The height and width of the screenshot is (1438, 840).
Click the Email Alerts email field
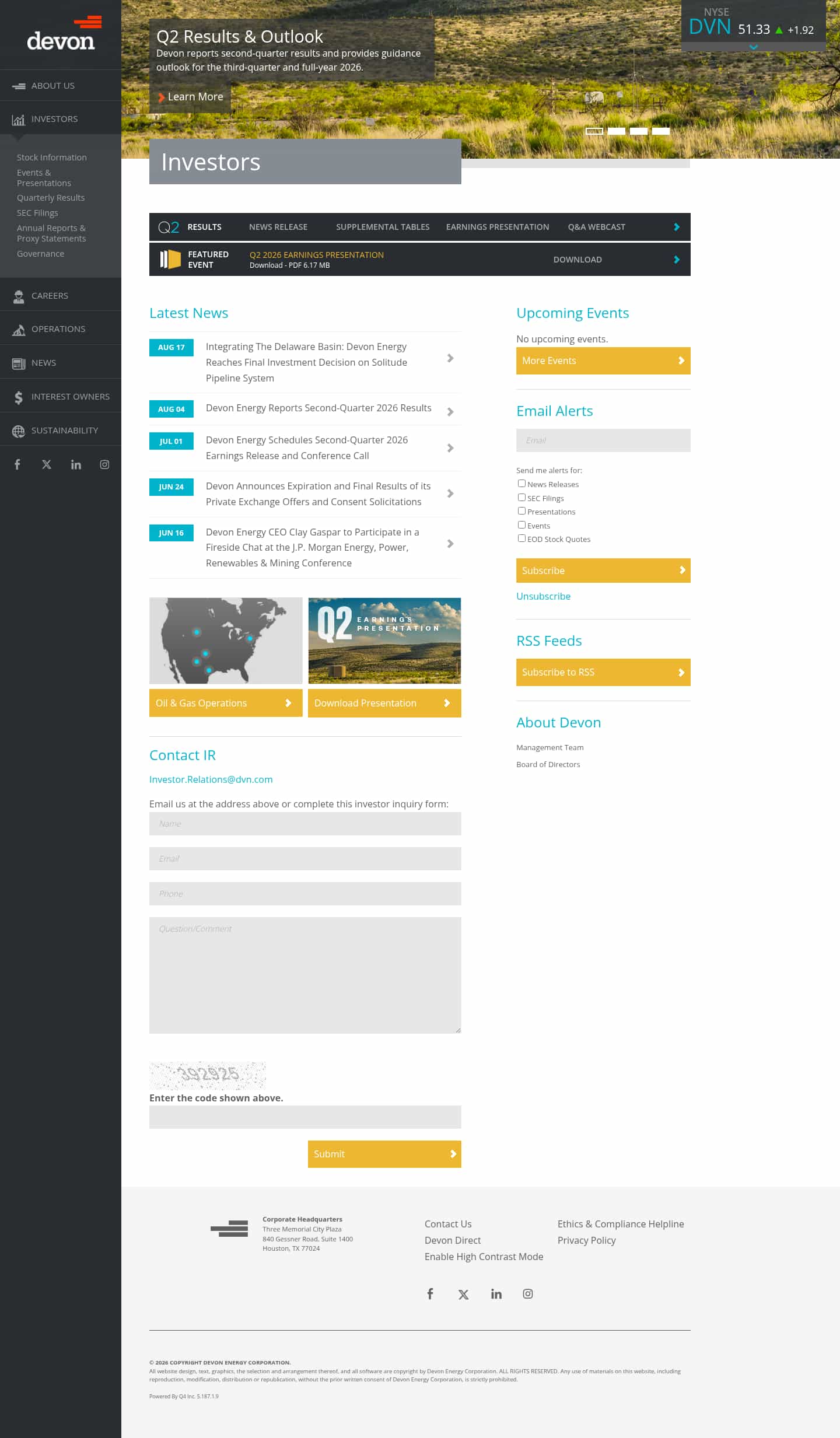click(x=603, y=440)
